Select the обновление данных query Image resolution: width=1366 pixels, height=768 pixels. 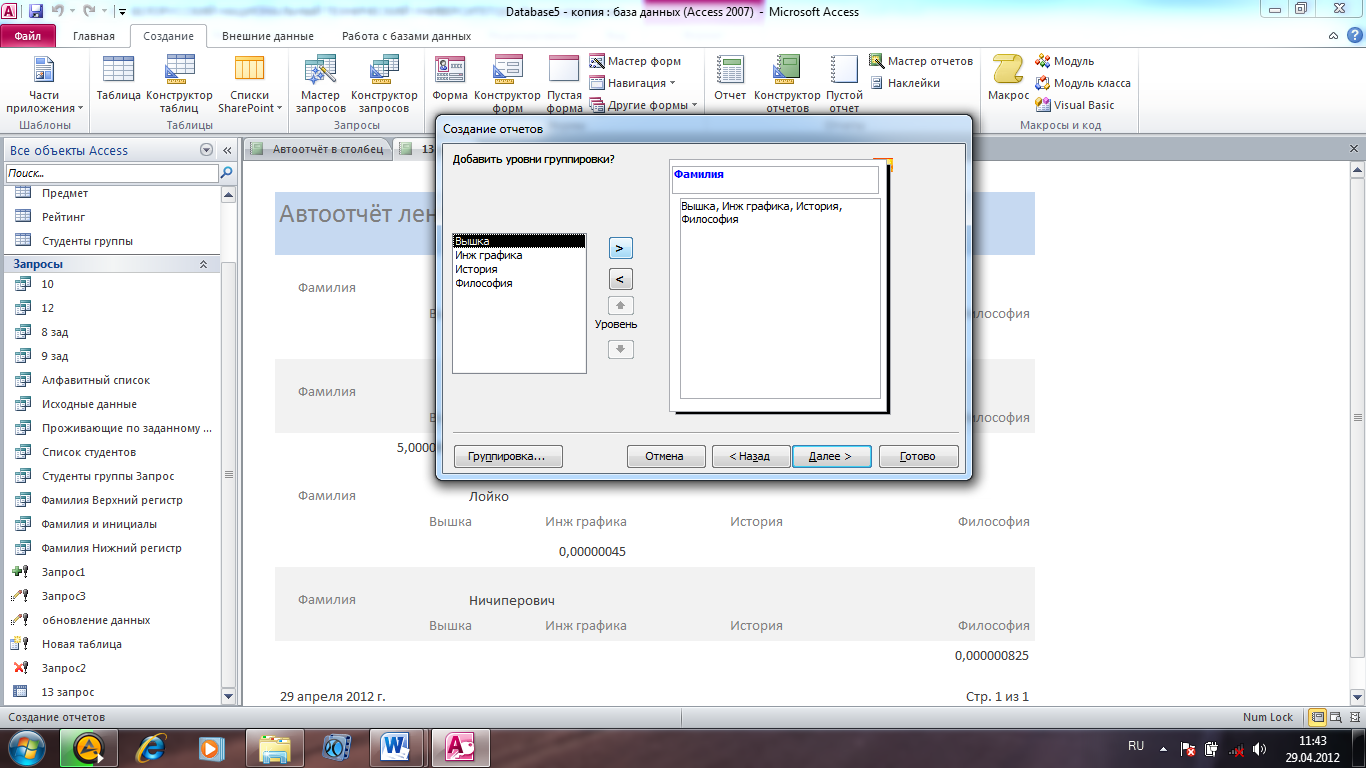(x=111, y=620)
